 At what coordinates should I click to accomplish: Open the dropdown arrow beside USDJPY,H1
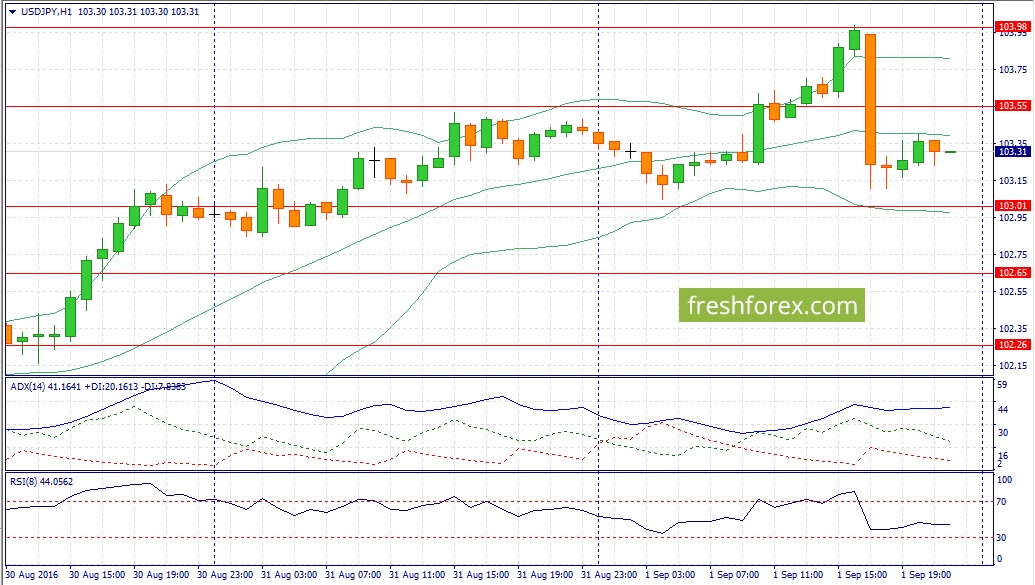click(x=12, y=12)
